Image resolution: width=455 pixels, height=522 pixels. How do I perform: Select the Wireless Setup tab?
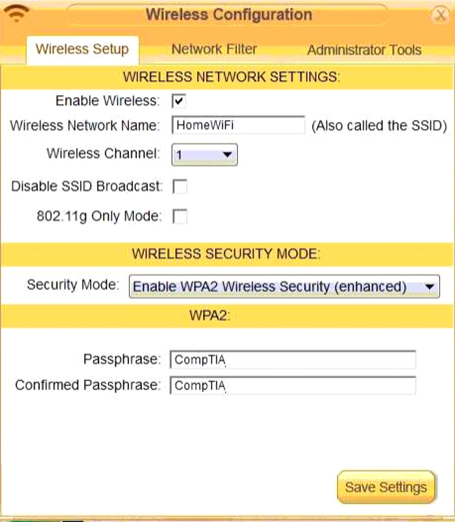[x=82, y=49]
